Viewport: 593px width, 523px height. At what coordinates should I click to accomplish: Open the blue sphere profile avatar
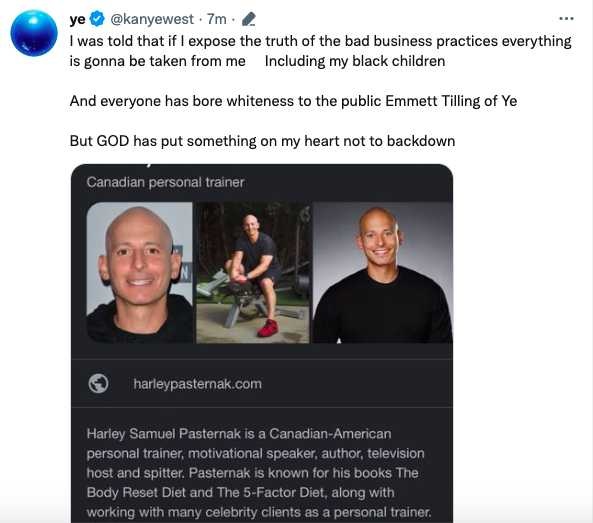click(34, 33)
